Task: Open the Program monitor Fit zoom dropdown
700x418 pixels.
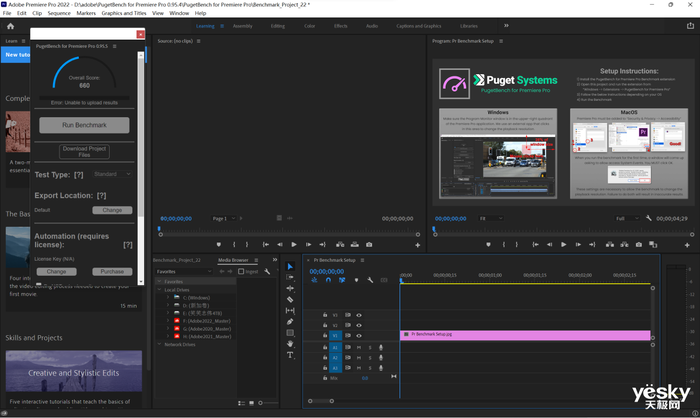Action: 493,218
